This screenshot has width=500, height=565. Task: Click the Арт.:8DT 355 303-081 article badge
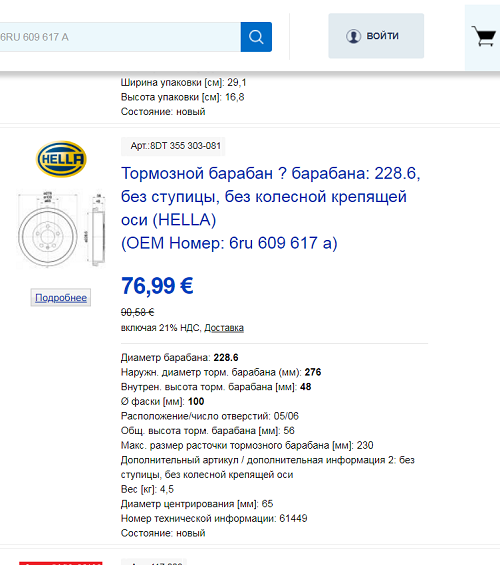[x=173, y=146]
